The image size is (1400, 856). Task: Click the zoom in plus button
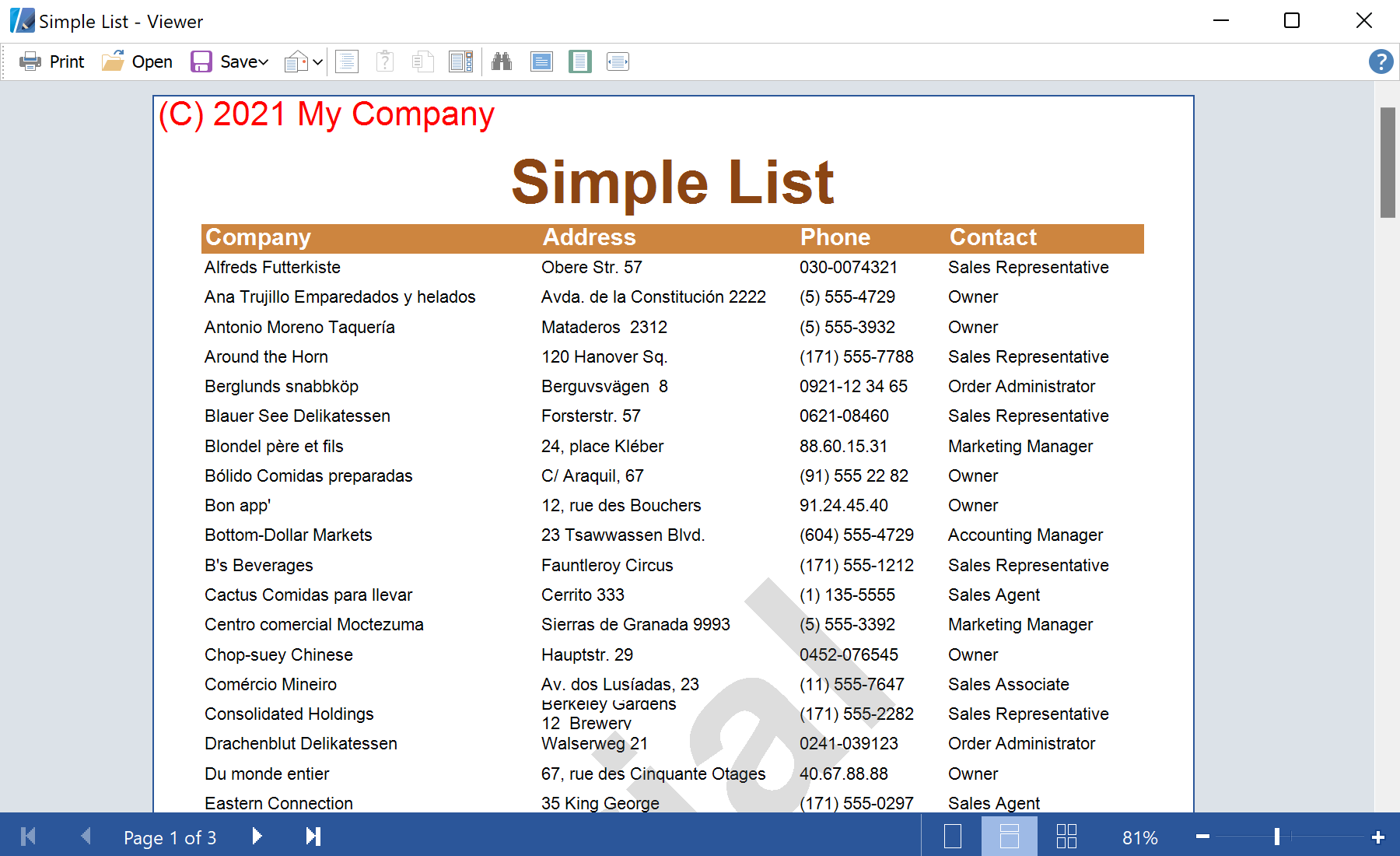click(x=1378, y=837)
